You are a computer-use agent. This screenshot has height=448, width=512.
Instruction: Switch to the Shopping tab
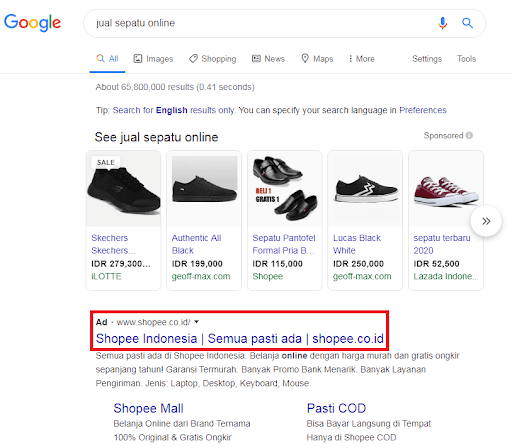click(x=212, y=59)
